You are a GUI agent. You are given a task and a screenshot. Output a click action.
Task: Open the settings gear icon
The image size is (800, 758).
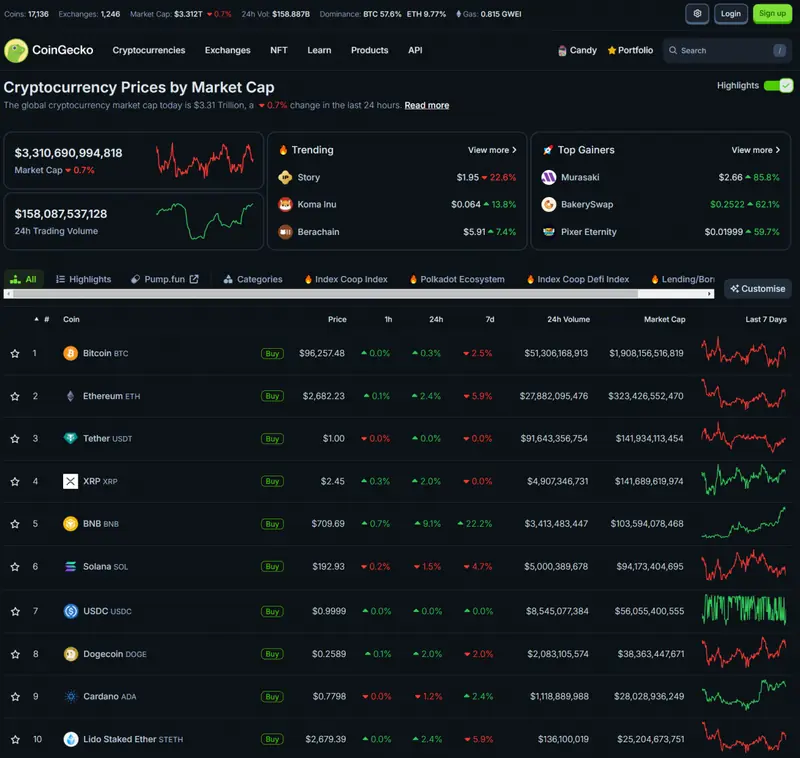tap(697, 14)
